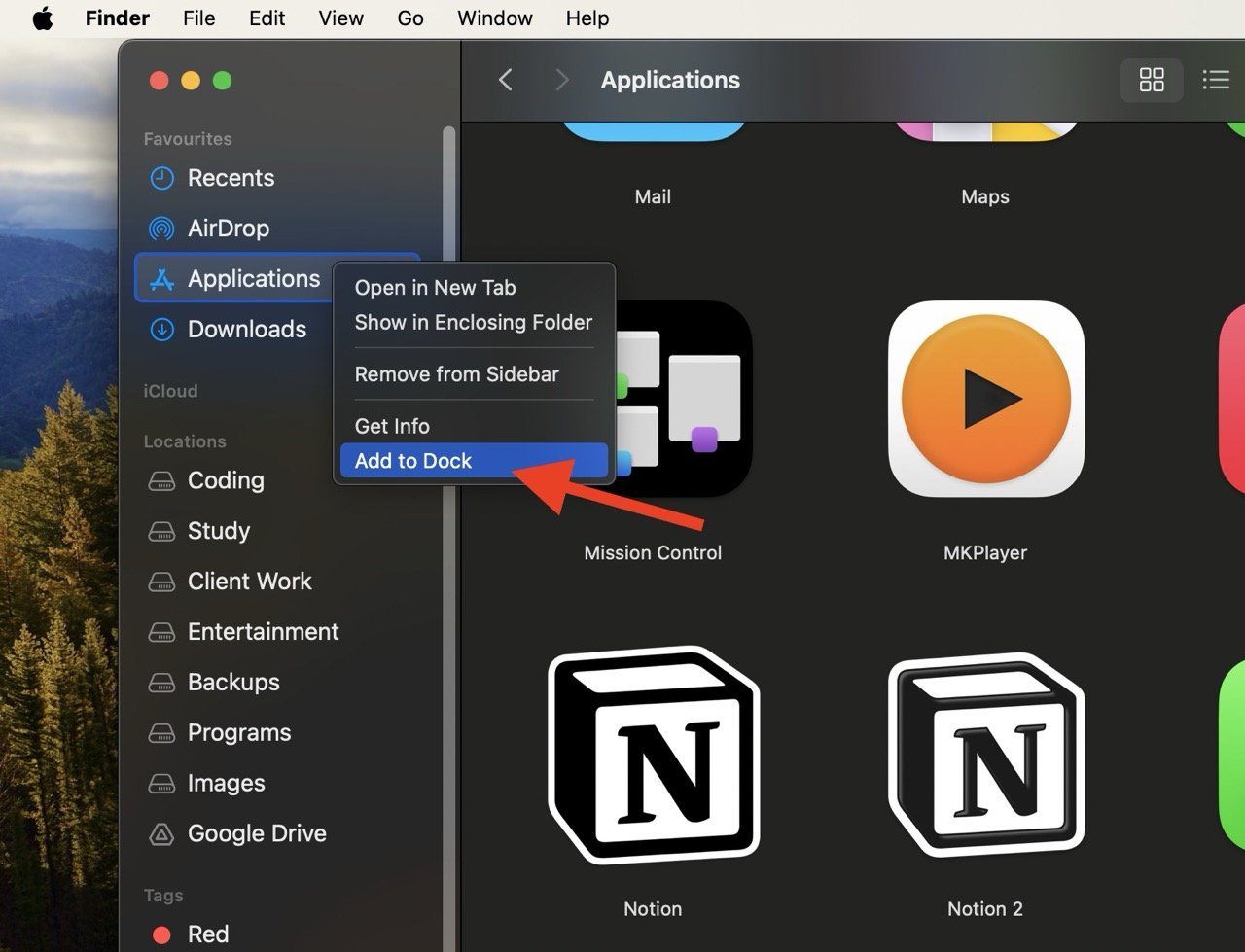Click the Coding drive icon
Screen dimensions: 1245x952
click(161, 481)
